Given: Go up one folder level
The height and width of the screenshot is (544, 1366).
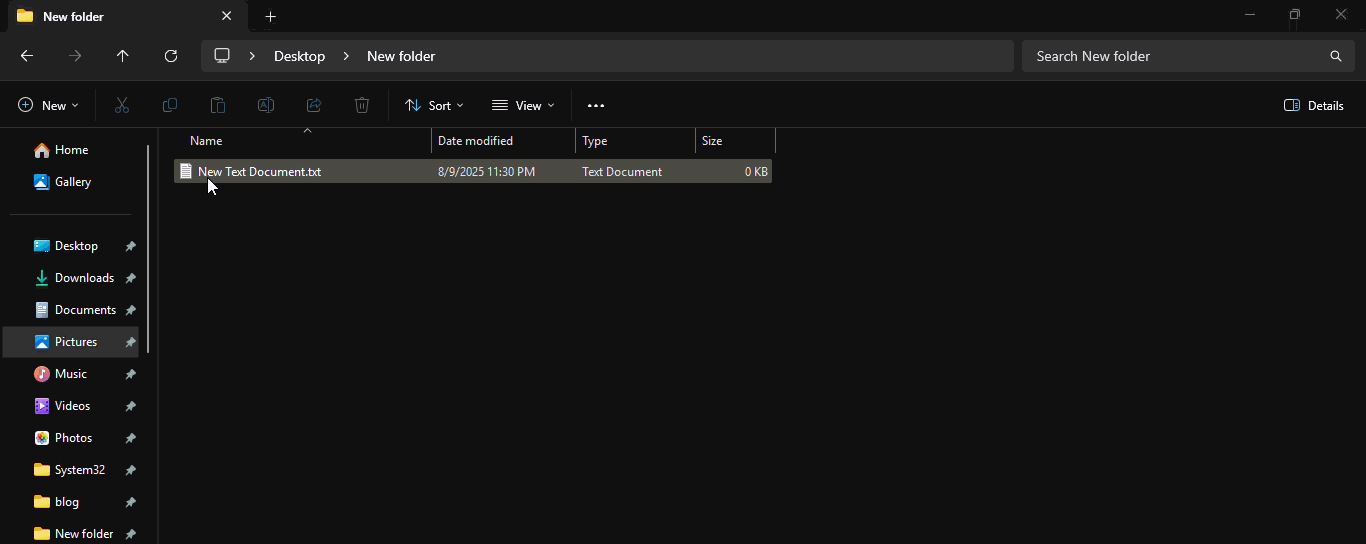Looking at the screenshot, I should pyautogui.click(x=123, y=56).
